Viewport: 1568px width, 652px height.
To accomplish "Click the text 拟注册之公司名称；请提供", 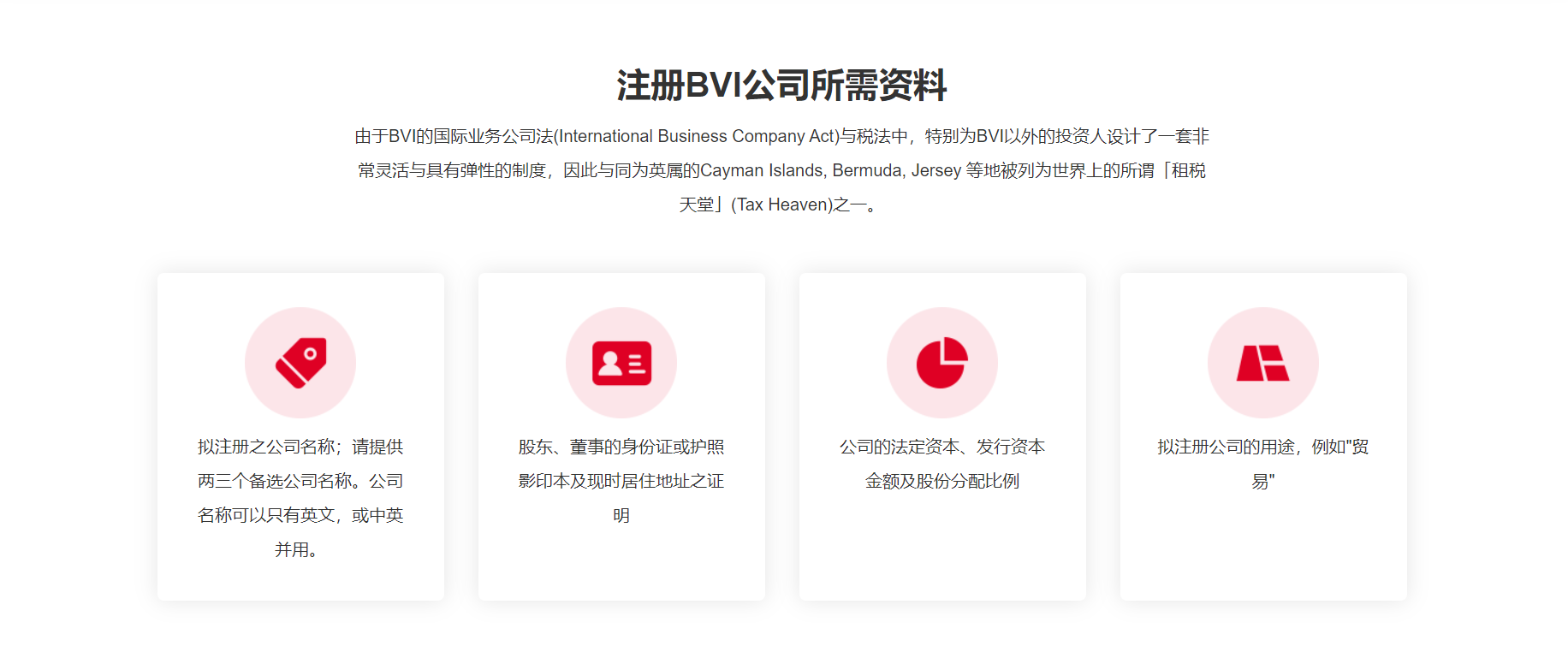I will pyautogui.click(x=300, y=447).
